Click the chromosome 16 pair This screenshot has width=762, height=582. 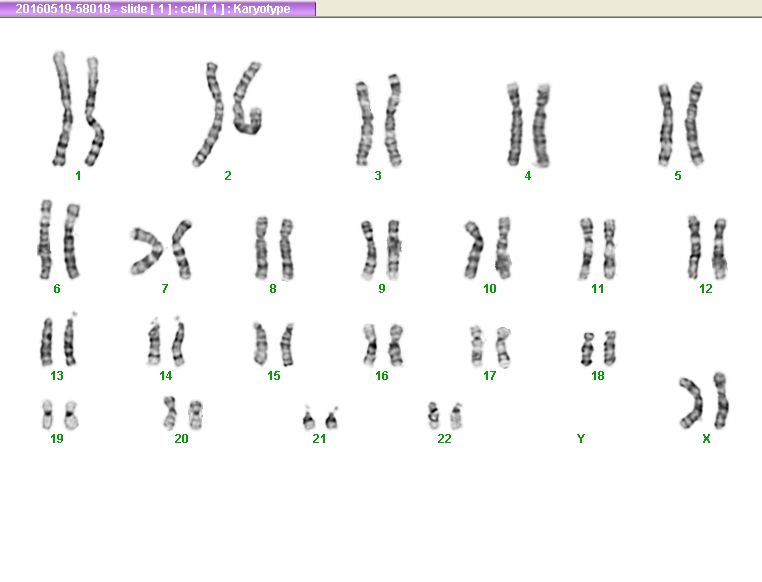pos(383,345)
